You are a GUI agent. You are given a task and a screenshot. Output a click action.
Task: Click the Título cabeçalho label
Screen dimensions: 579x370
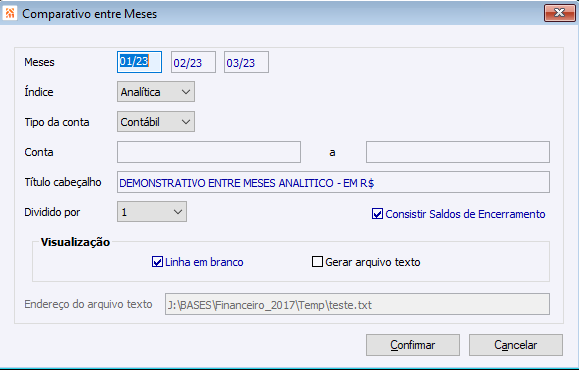coord(63,182)
